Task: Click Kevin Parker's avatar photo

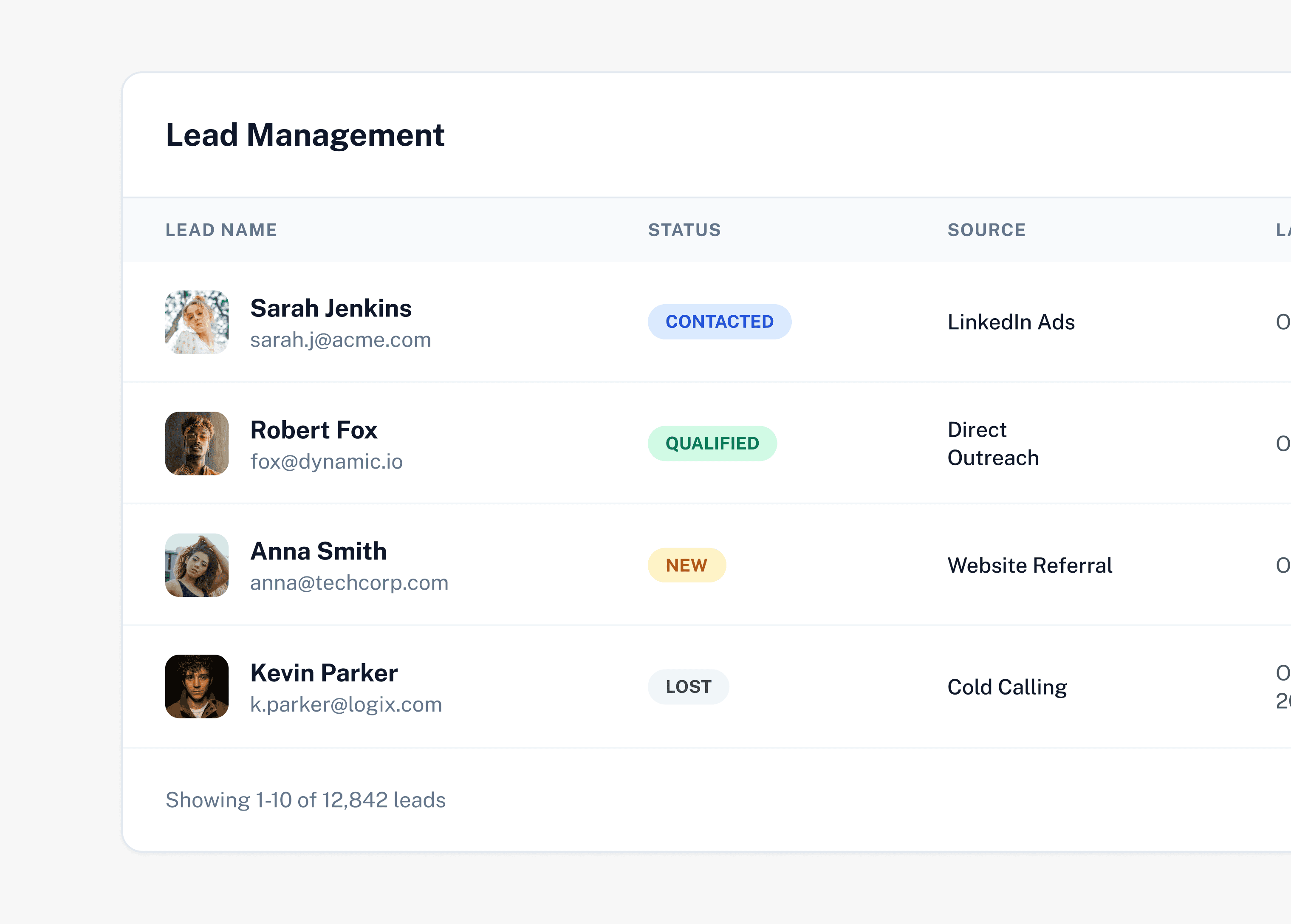Action: click(197, 686)
